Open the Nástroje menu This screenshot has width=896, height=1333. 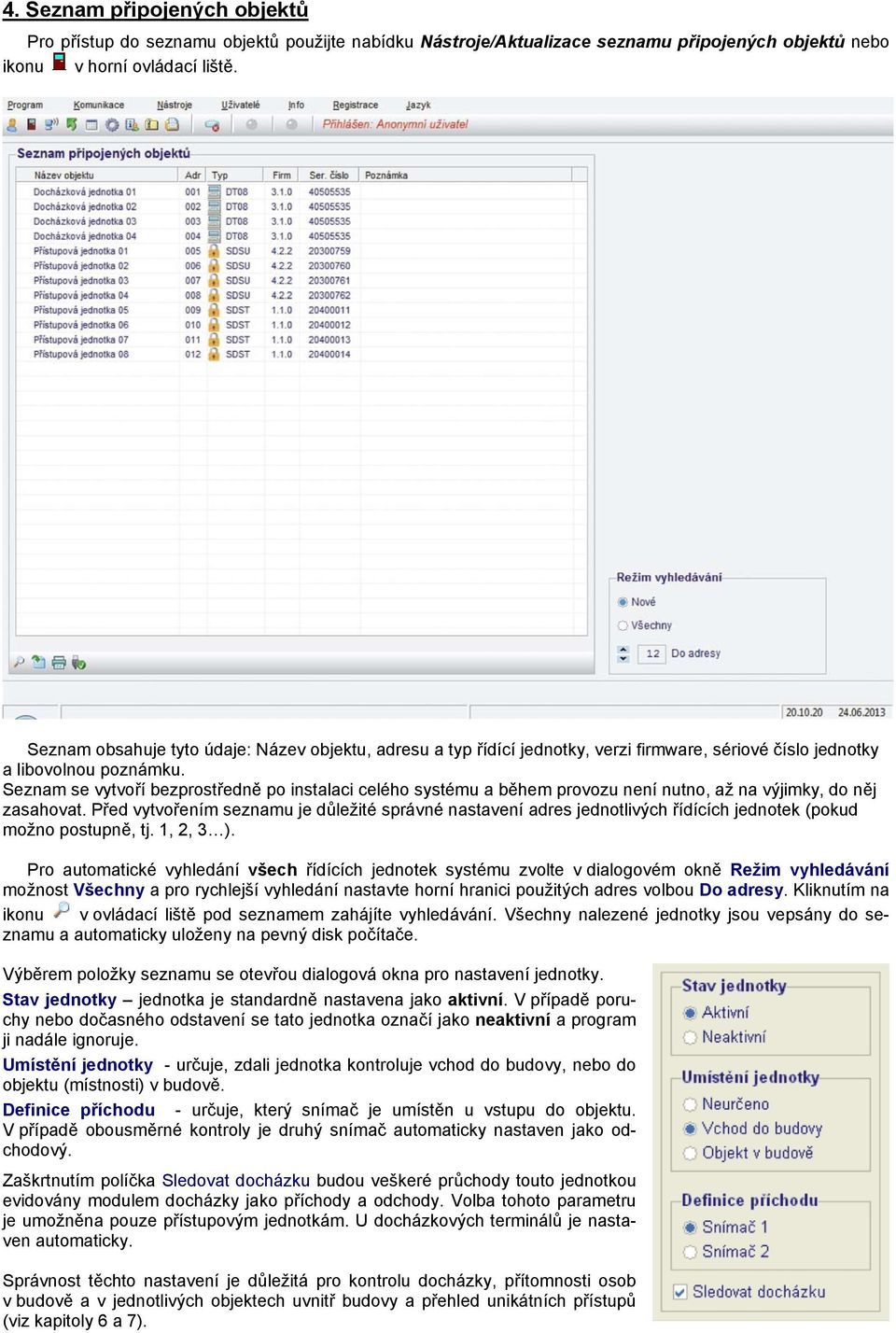click(175, 105)
